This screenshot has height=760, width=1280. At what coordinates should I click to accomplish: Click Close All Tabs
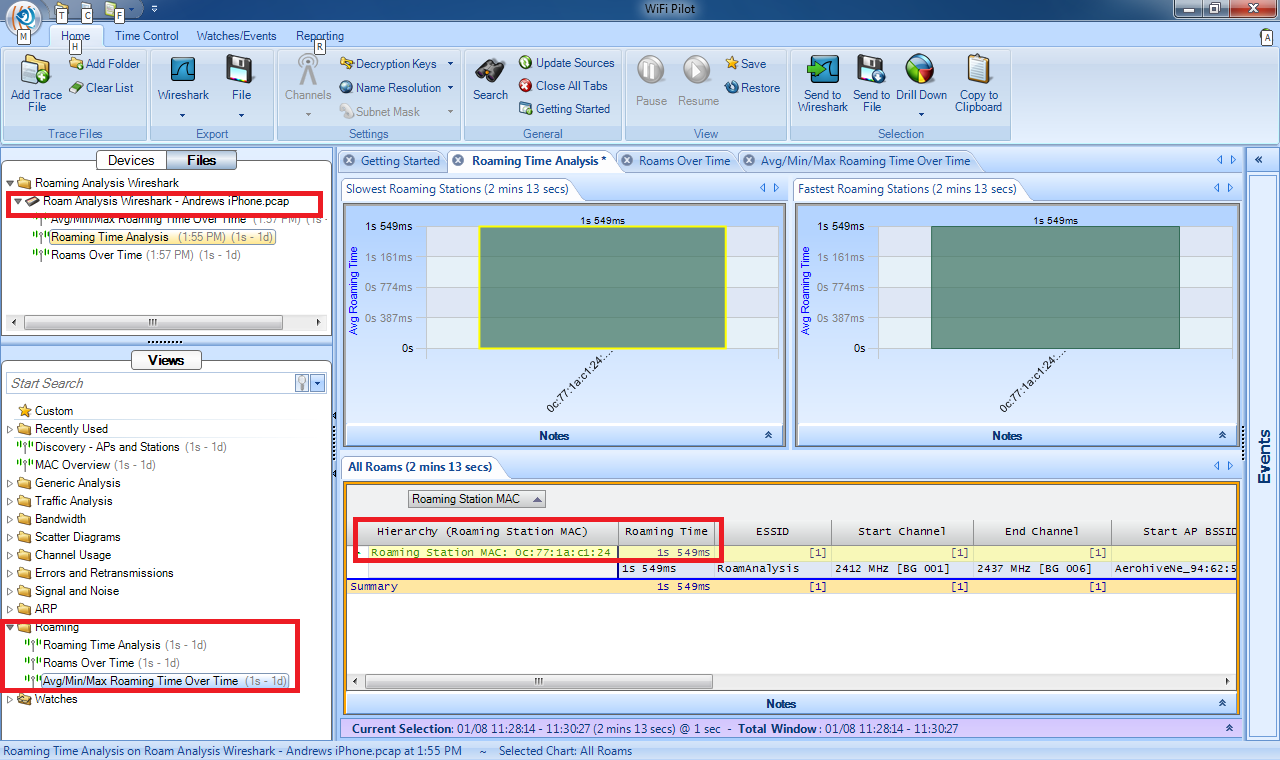(565, 86)
